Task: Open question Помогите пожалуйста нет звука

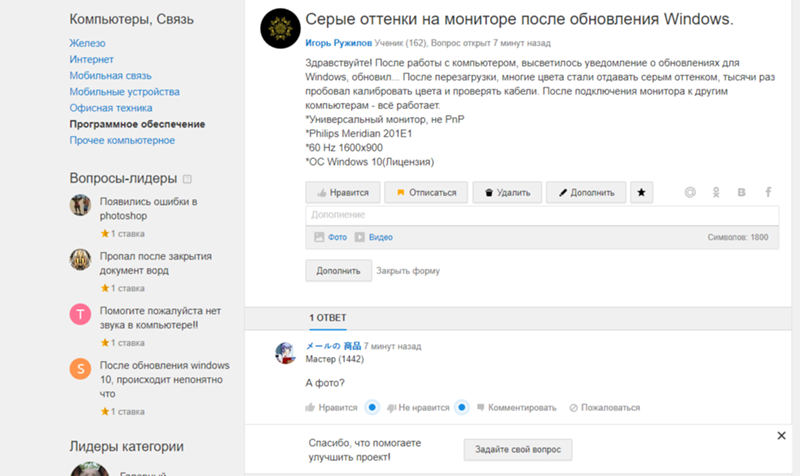Action: click(x=160, y=318)
